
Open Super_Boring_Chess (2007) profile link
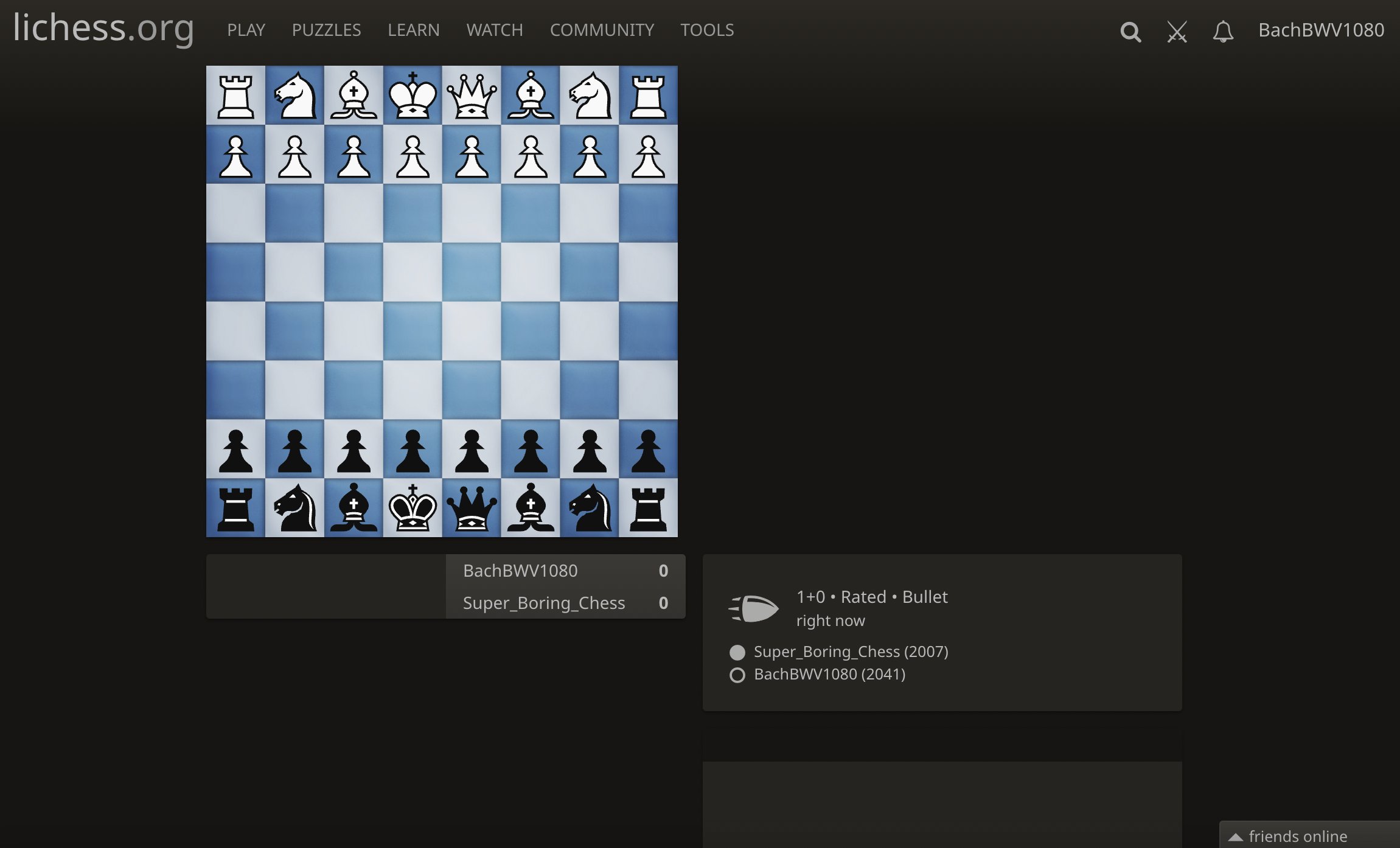[851, 652]
